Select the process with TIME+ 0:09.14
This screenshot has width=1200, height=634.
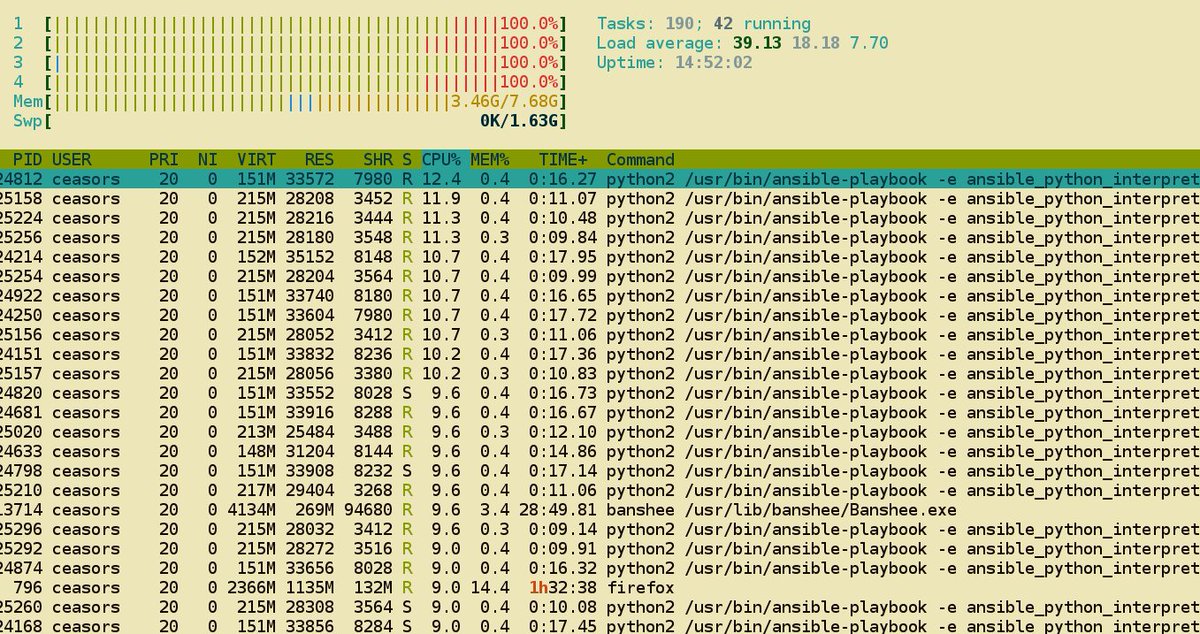coord(600,530)
